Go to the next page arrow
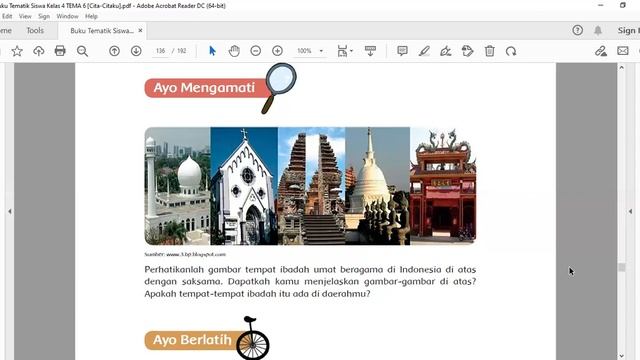The height and width of the screenshot is (360, 640). click(x=136, y=51)
